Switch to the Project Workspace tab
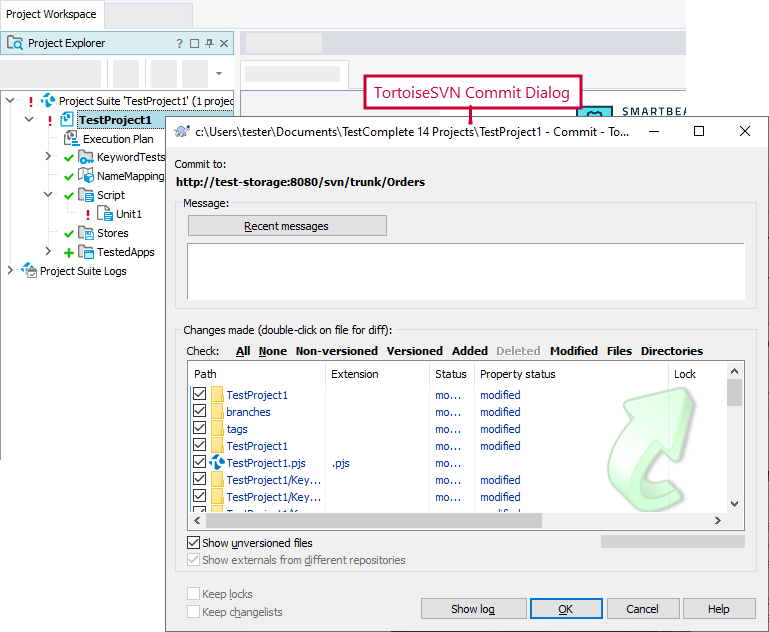 coord(51,14)
